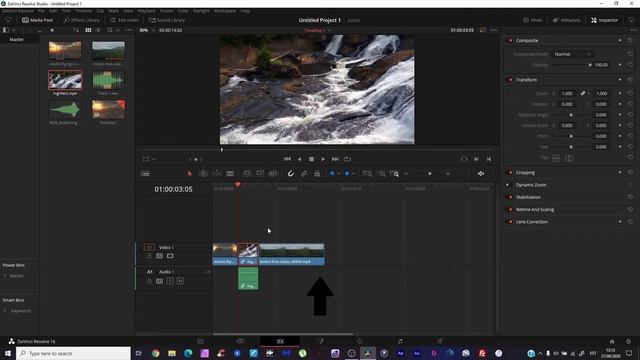This screenshot has height=360, width=640.
Task: Open the Playback menu
Action: 146,11
